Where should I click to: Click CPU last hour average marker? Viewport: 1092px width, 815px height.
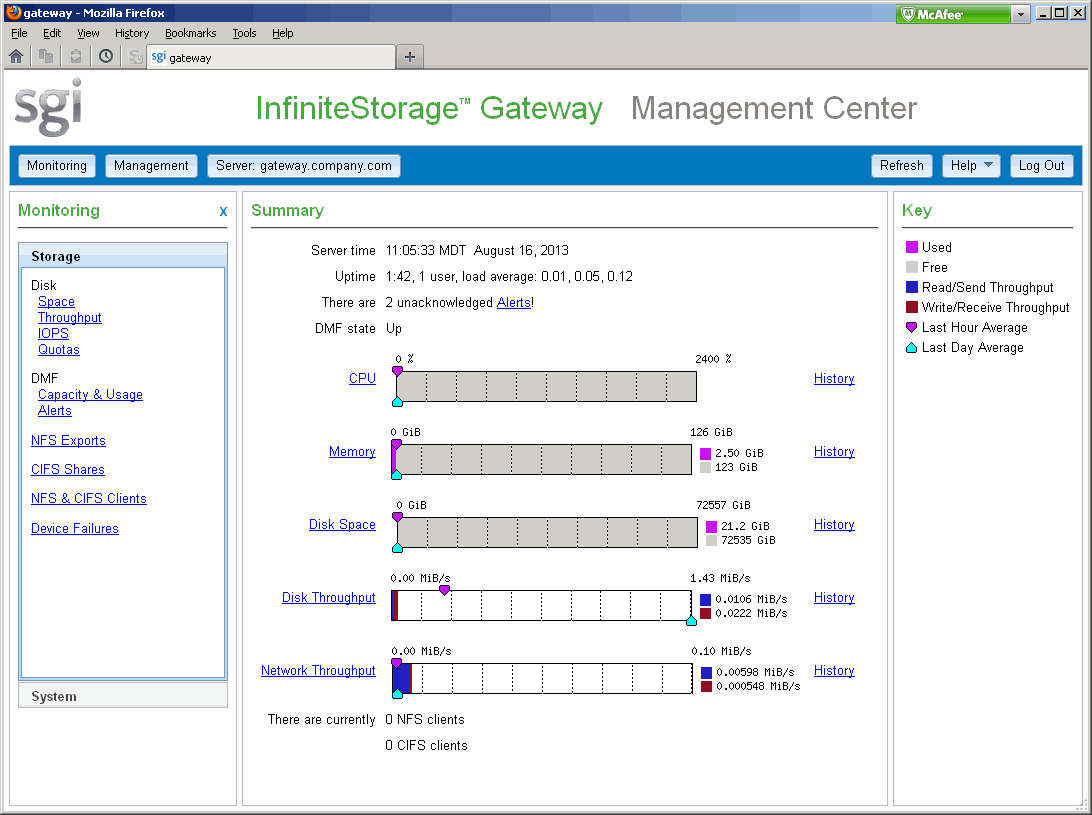point(397,371)
